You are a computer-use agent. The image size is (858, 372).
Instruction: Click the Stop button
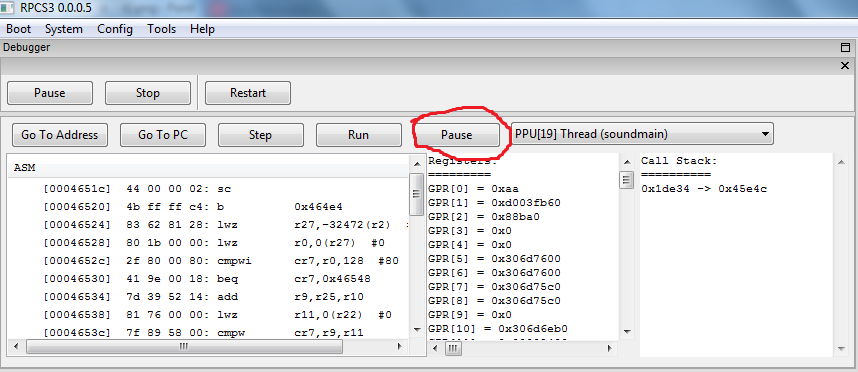point(148,93)
